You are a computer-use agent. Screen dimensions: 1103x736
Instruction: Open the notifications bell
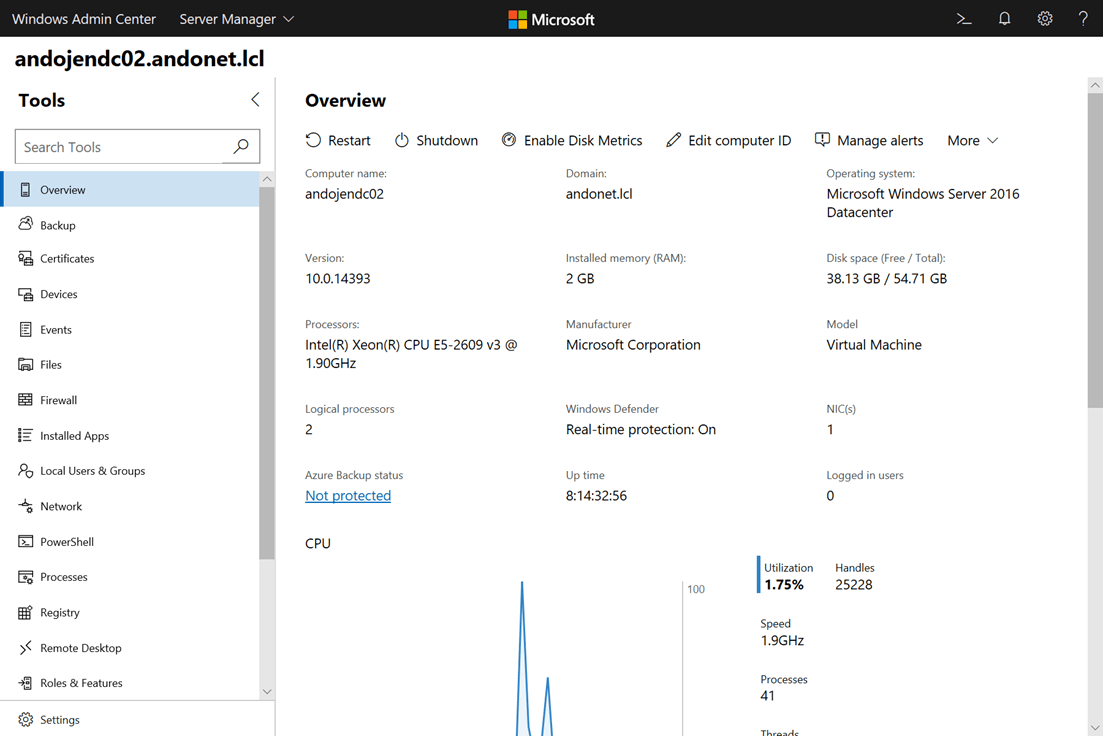1005,19
